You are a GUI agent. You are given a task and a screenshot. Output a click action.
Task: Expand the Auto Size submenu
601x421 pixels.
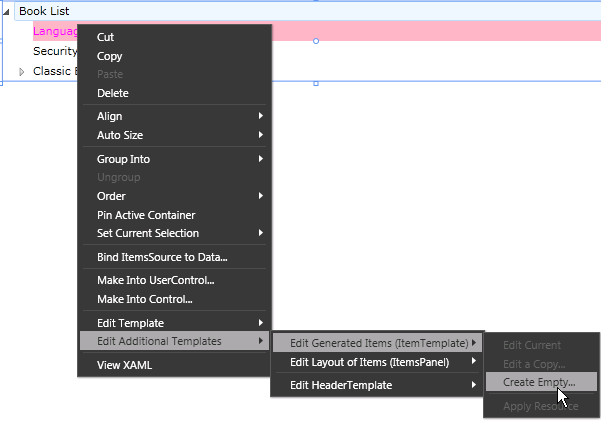pyautogui.click(x=119, y=135)
